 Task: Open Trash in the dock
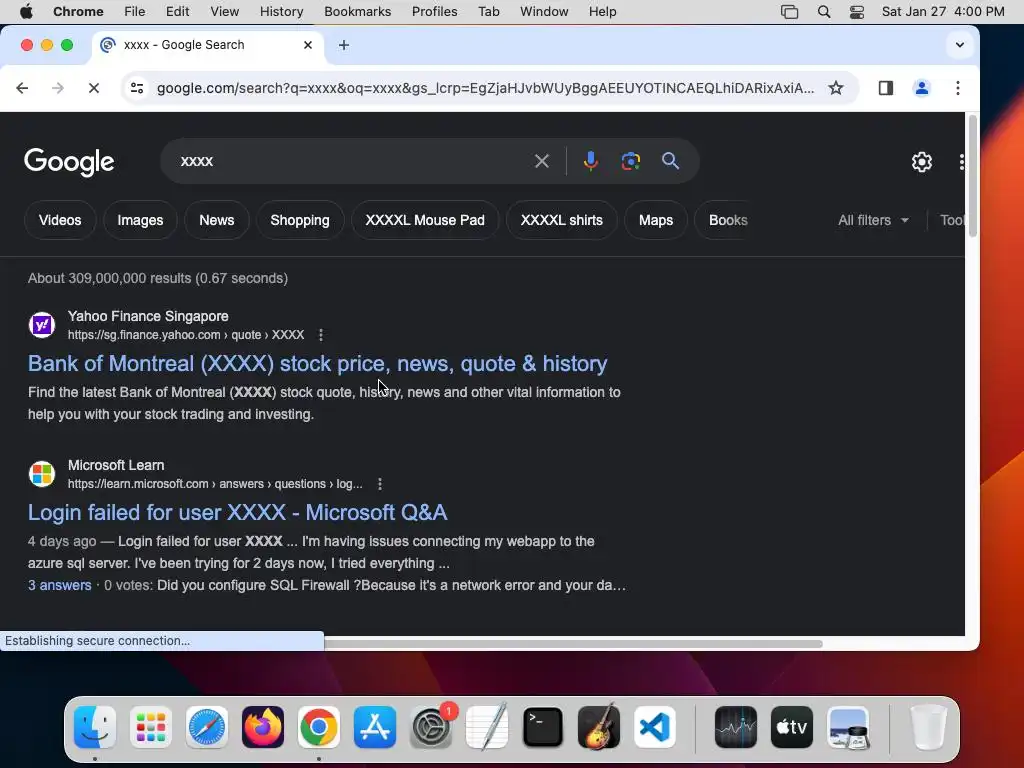click(x=928, y=727)
